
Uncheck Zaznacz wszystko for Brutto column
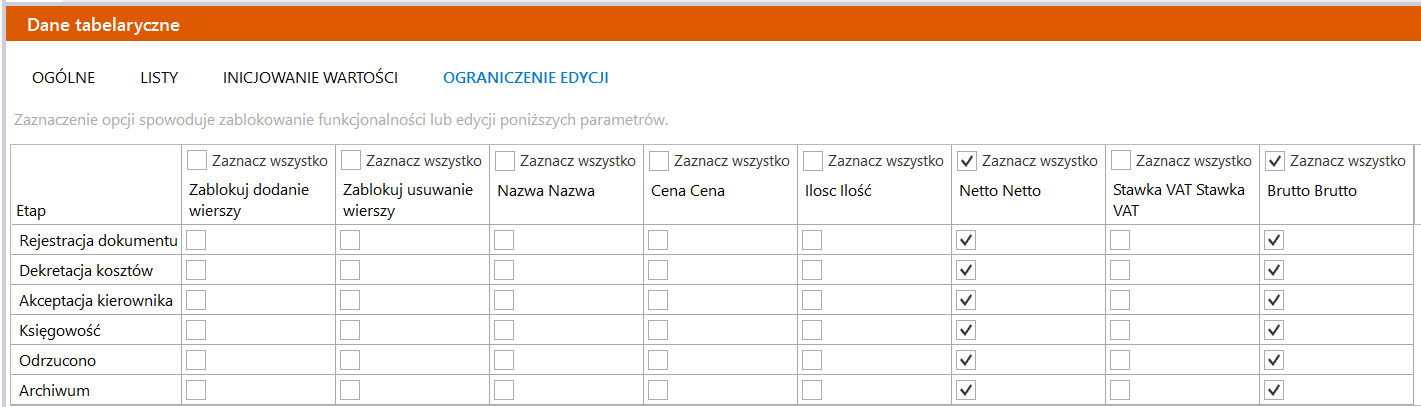(x=1275, y=160)
